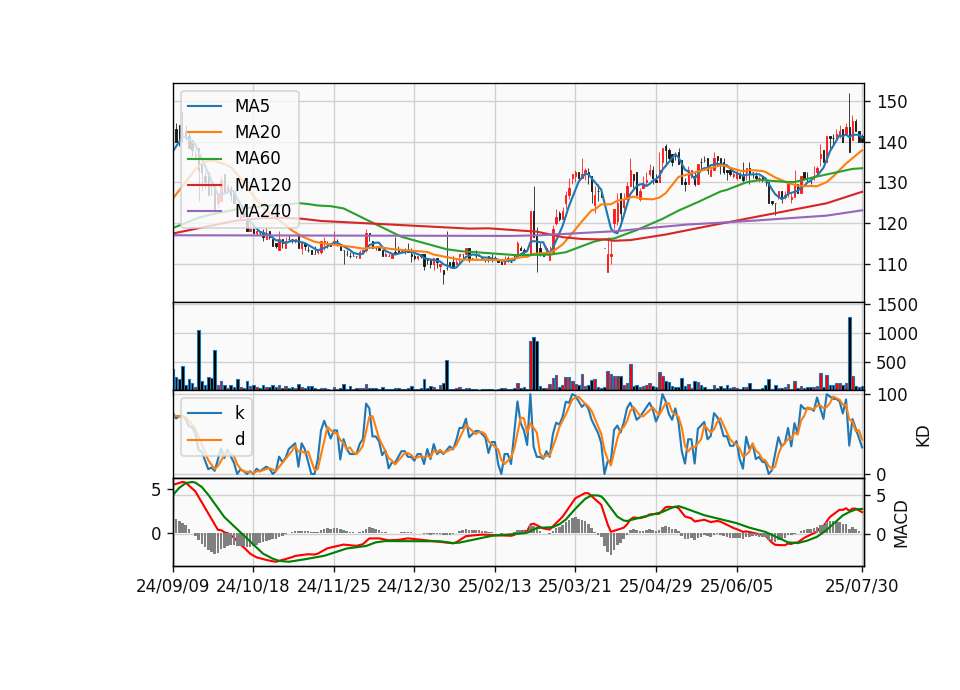960x690 pixels.
Task: Click the 24/09/09 date label
Action: (x=173, y=586)
